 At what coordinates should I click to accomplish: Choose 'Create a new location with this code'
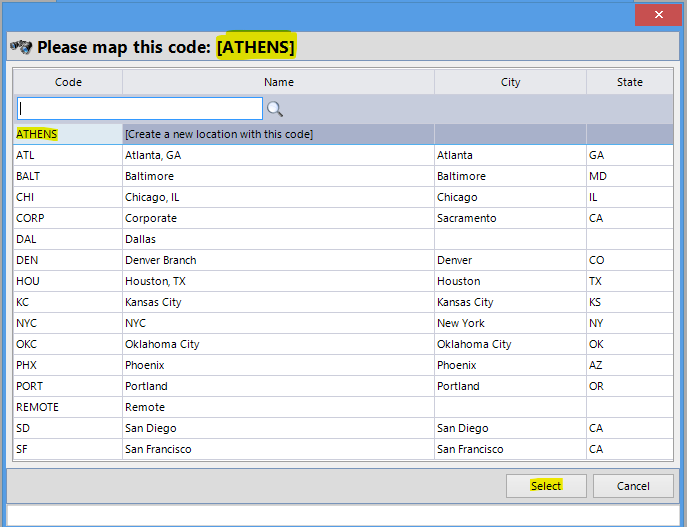coord(279,134)
